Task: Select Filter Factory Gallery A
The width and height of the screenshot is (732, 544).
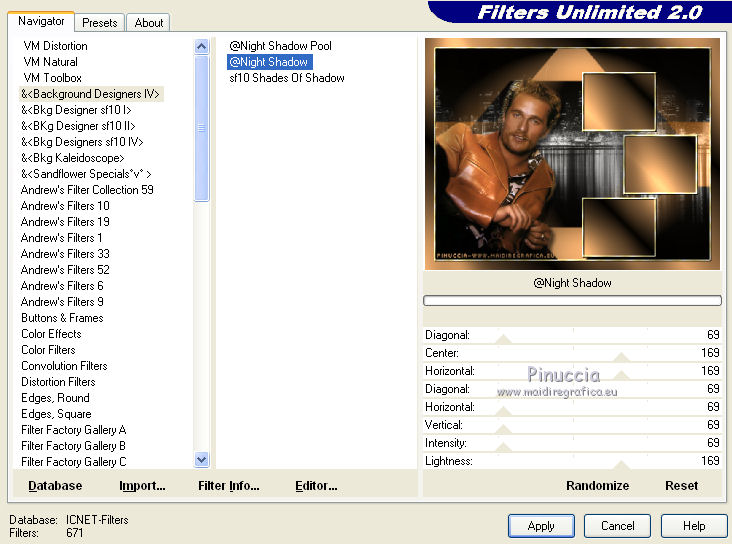Action: click(74, 430)
